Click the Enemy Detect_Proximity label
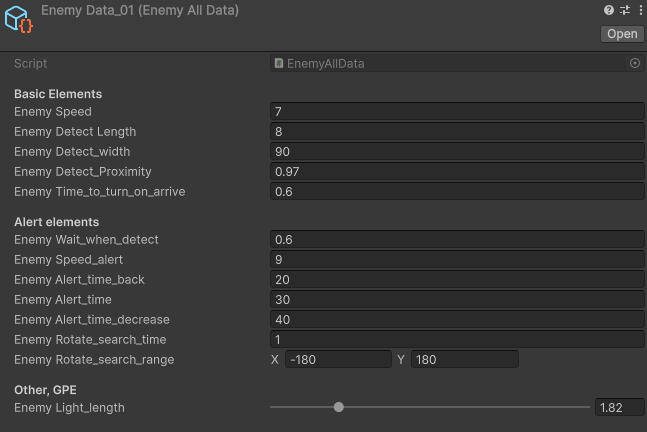 click(x=83, y=172)
